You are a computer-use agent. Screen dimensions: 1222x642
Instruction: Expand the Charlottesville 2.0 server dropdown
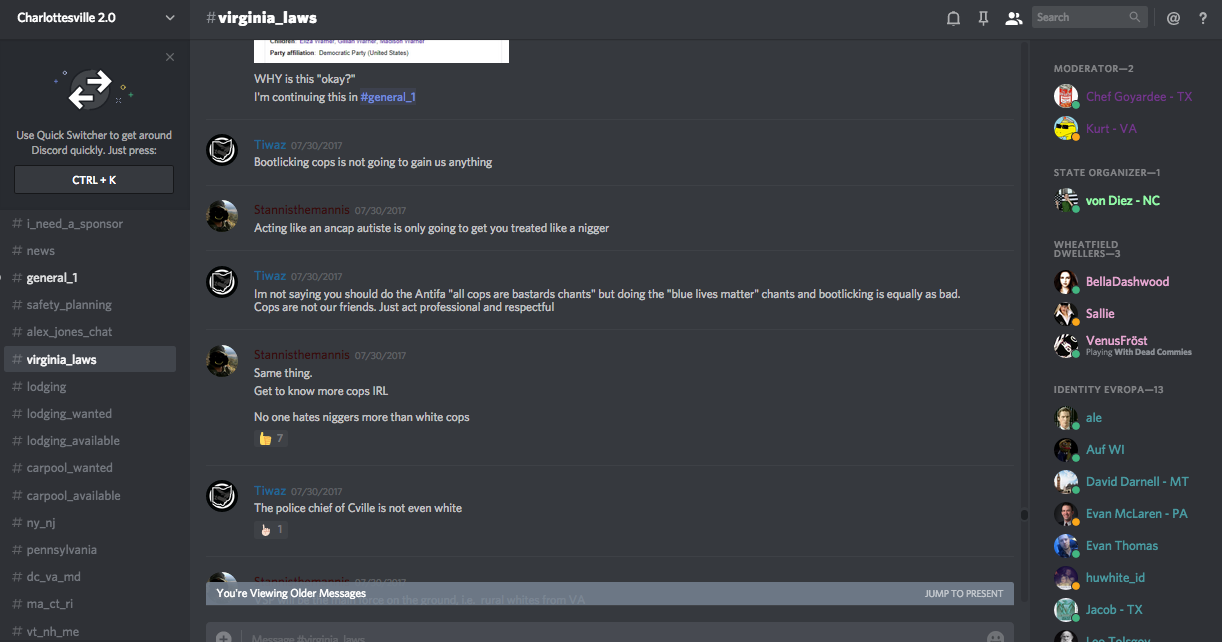169,18
